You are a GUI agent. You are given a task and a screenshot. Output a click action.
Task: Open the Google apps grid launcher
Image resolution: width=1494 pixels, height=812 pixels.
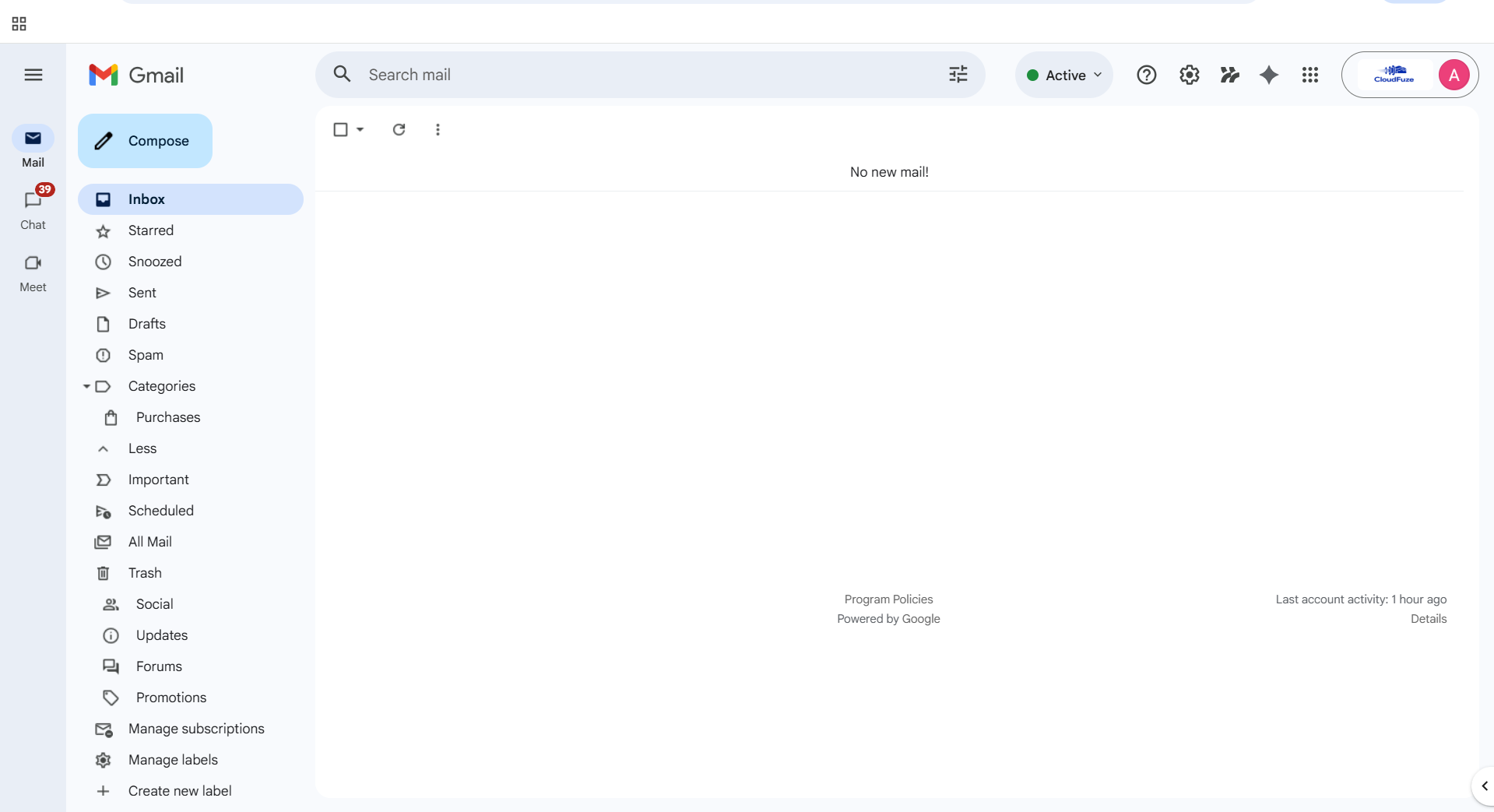click(1309, 75)
